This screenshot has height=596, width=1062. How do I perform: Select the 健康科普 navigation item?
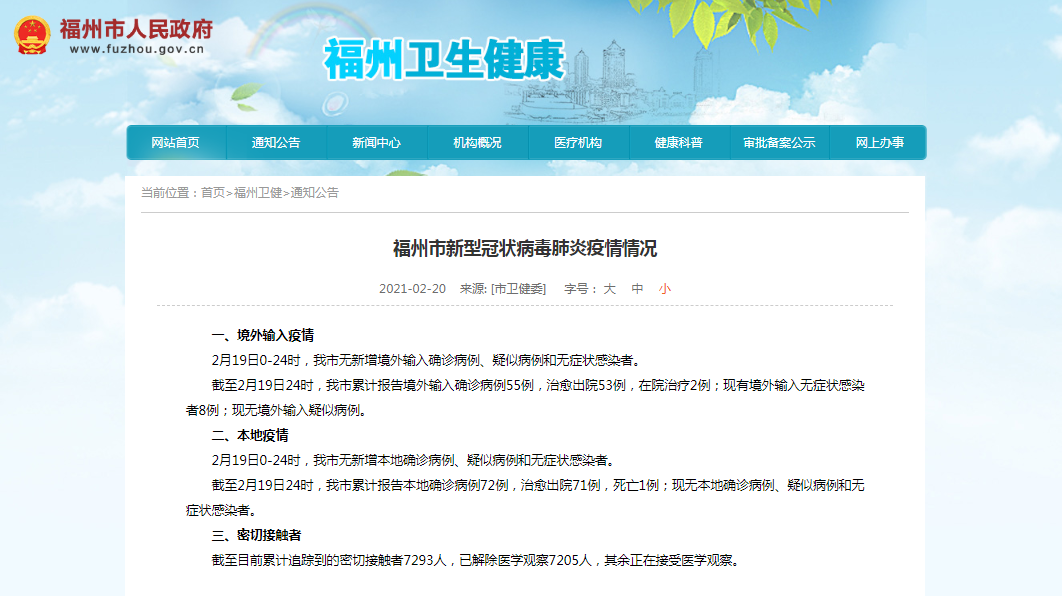[x=679, y=142]
